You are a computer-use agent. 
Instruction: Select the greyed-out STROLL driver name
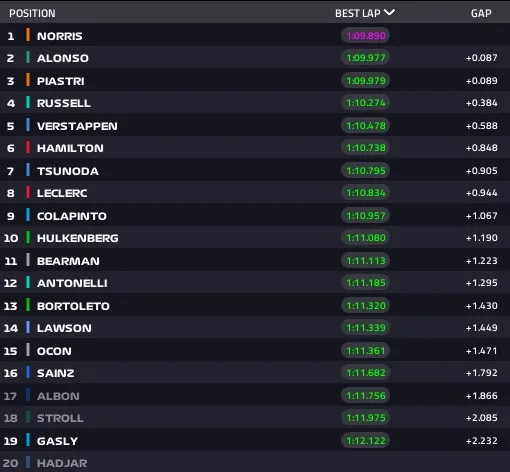coord(60,418)
